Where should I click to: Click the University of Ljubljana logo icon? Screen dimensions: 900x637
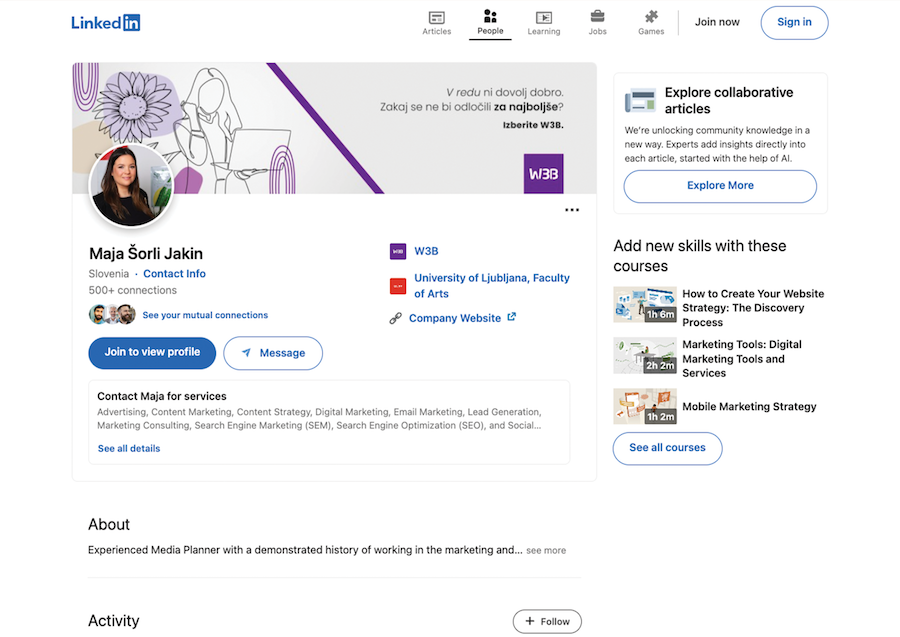click(397, 286)
